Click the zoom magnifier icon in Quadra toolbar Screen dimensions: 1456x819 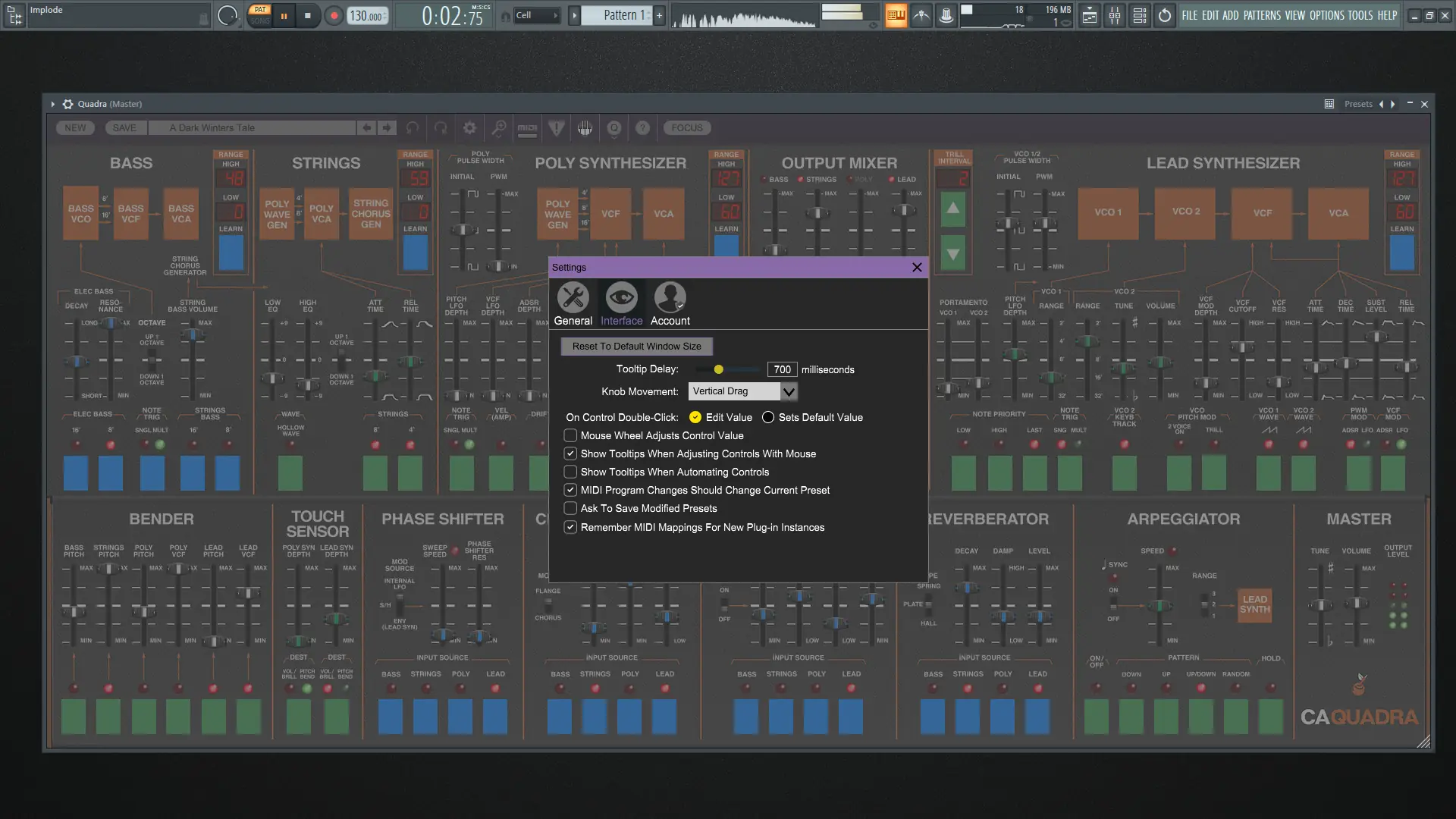498,128
